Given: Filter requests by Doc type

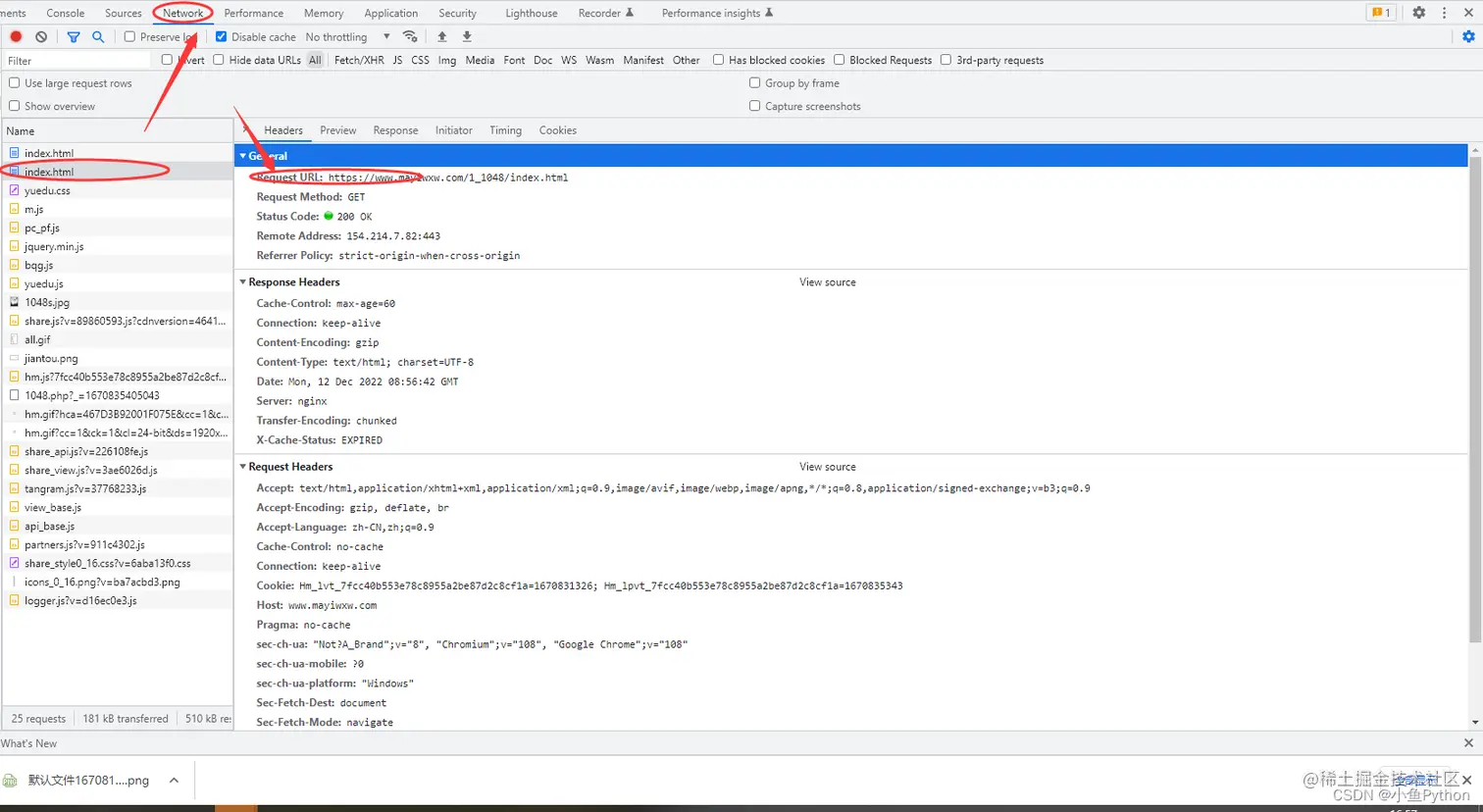Looking at the screenshot, I should 543,60.
